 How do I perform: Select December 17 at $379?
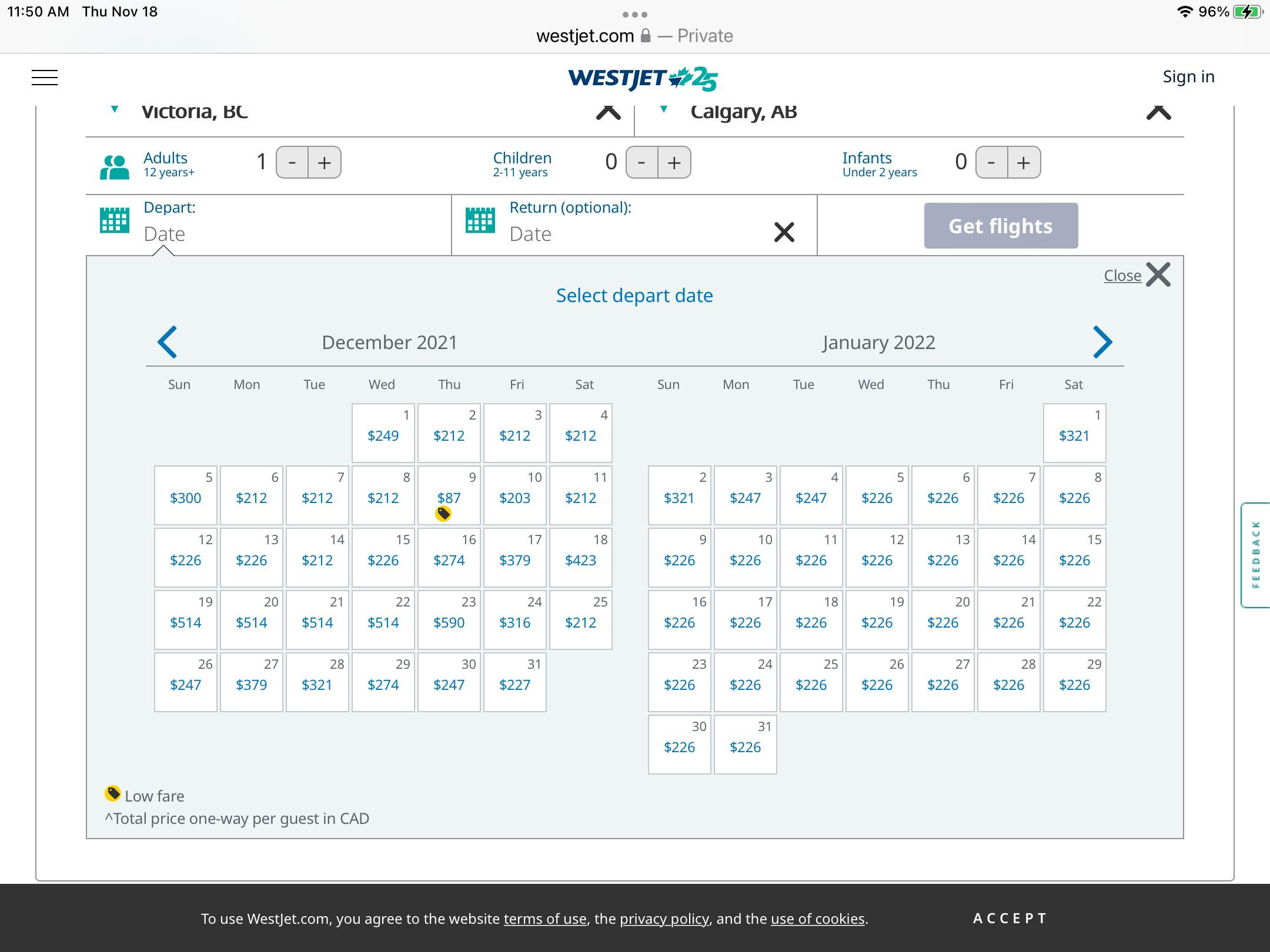click(515, 558)
